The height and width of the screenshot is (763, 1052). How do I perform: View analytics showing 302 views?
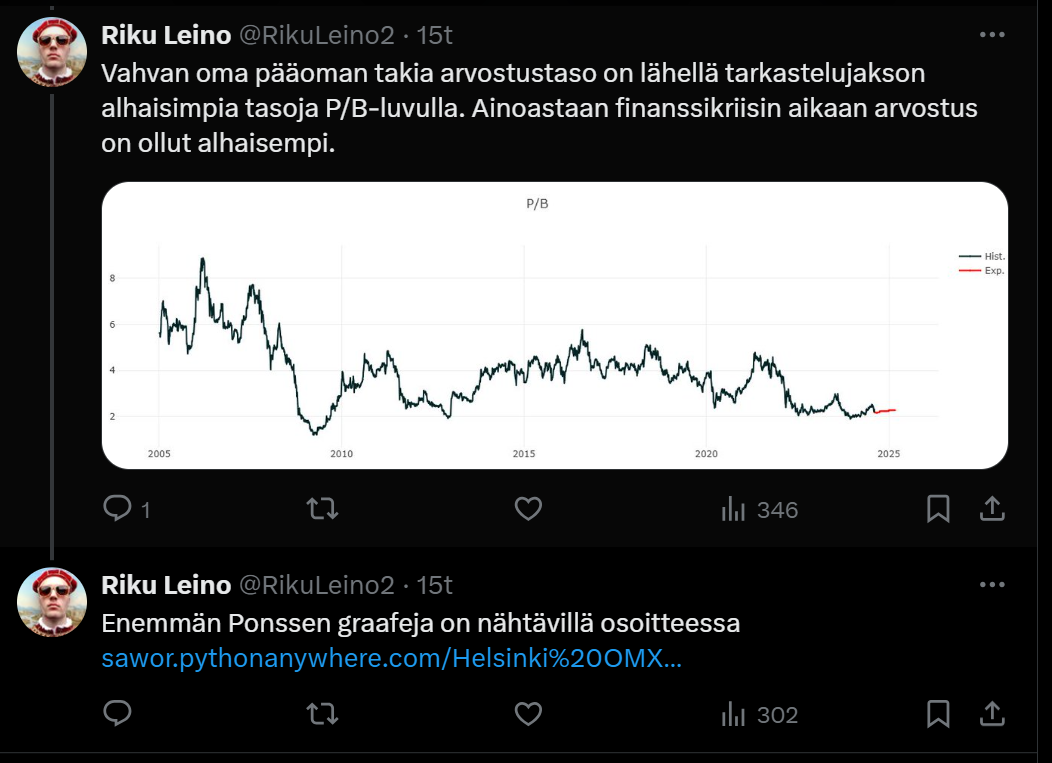pyautogui.click(x=759, y=714)
